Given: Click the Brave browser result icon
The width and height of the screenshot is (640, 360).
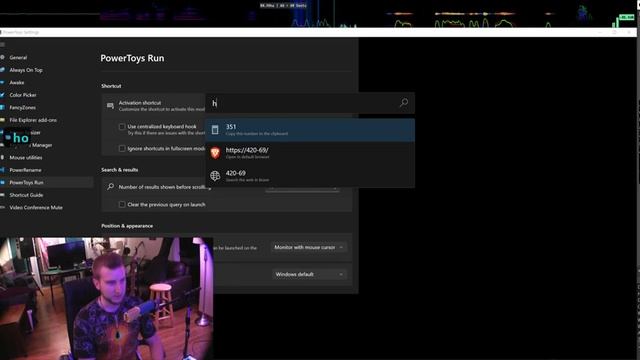Looking at the screenshot, I should (215, 153).
